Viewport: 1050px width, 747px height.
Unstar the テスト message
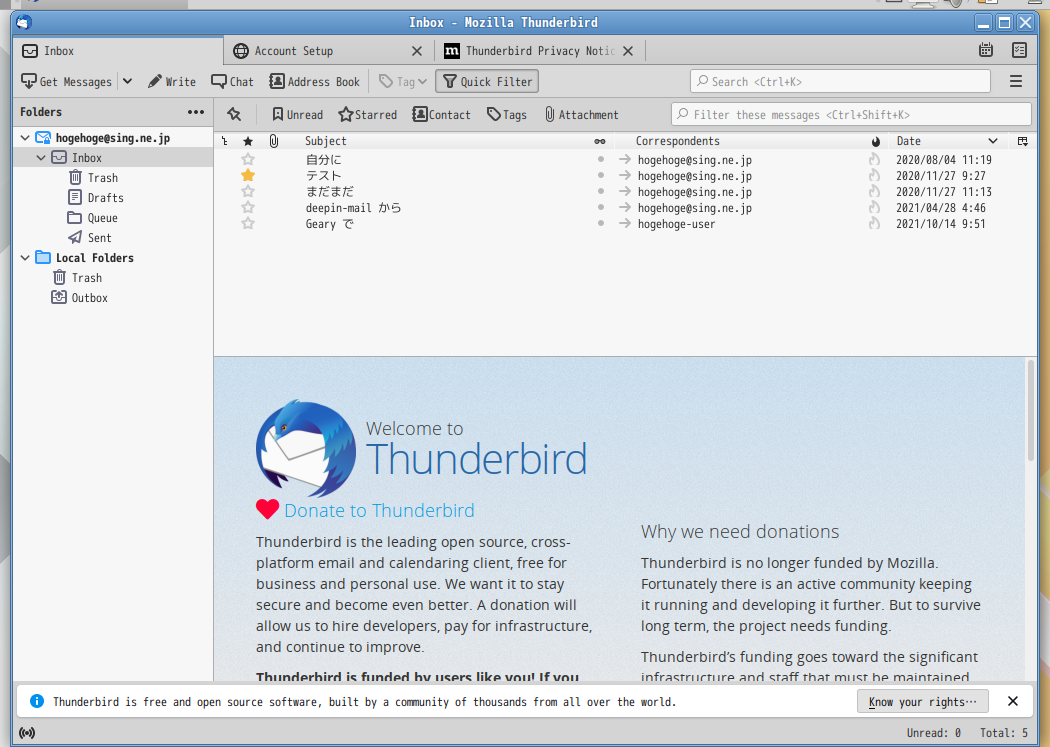tap(248, 175)
